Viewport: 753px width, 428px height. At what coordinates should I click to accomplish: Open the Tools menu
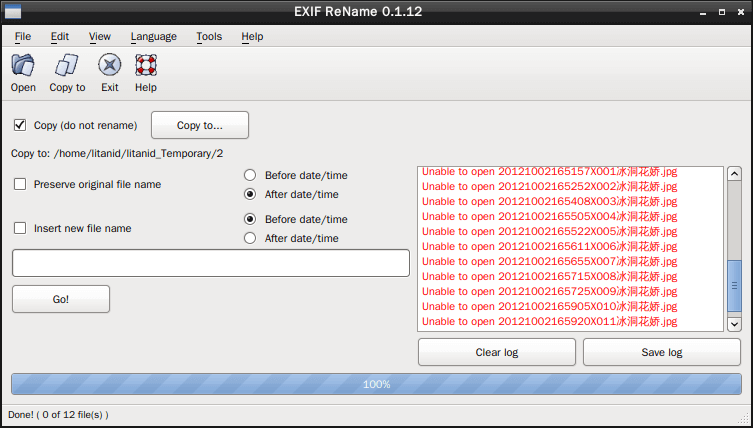tap(209, 37)
